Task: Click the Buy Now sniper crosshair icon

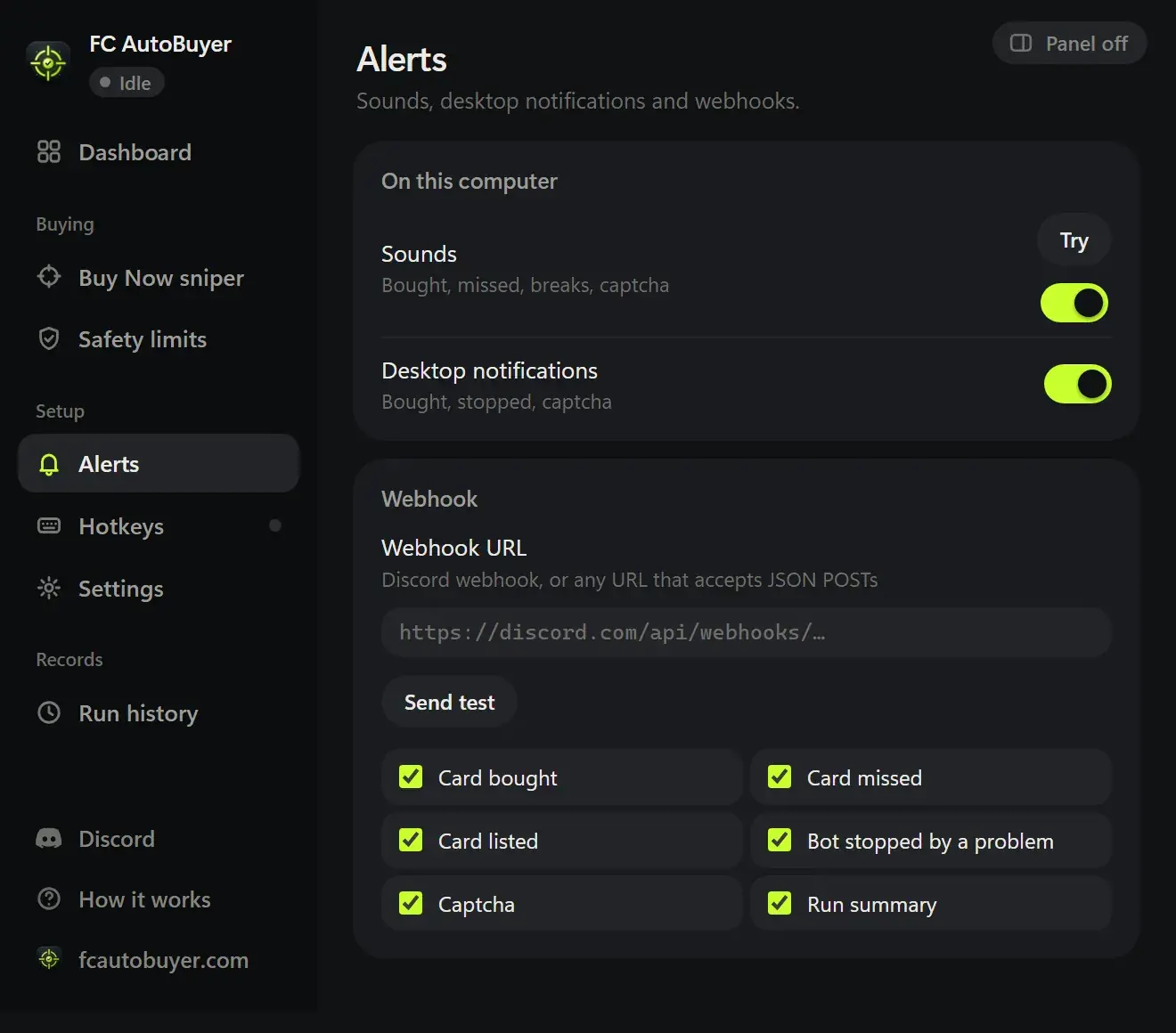Action: tap(49, 277)
